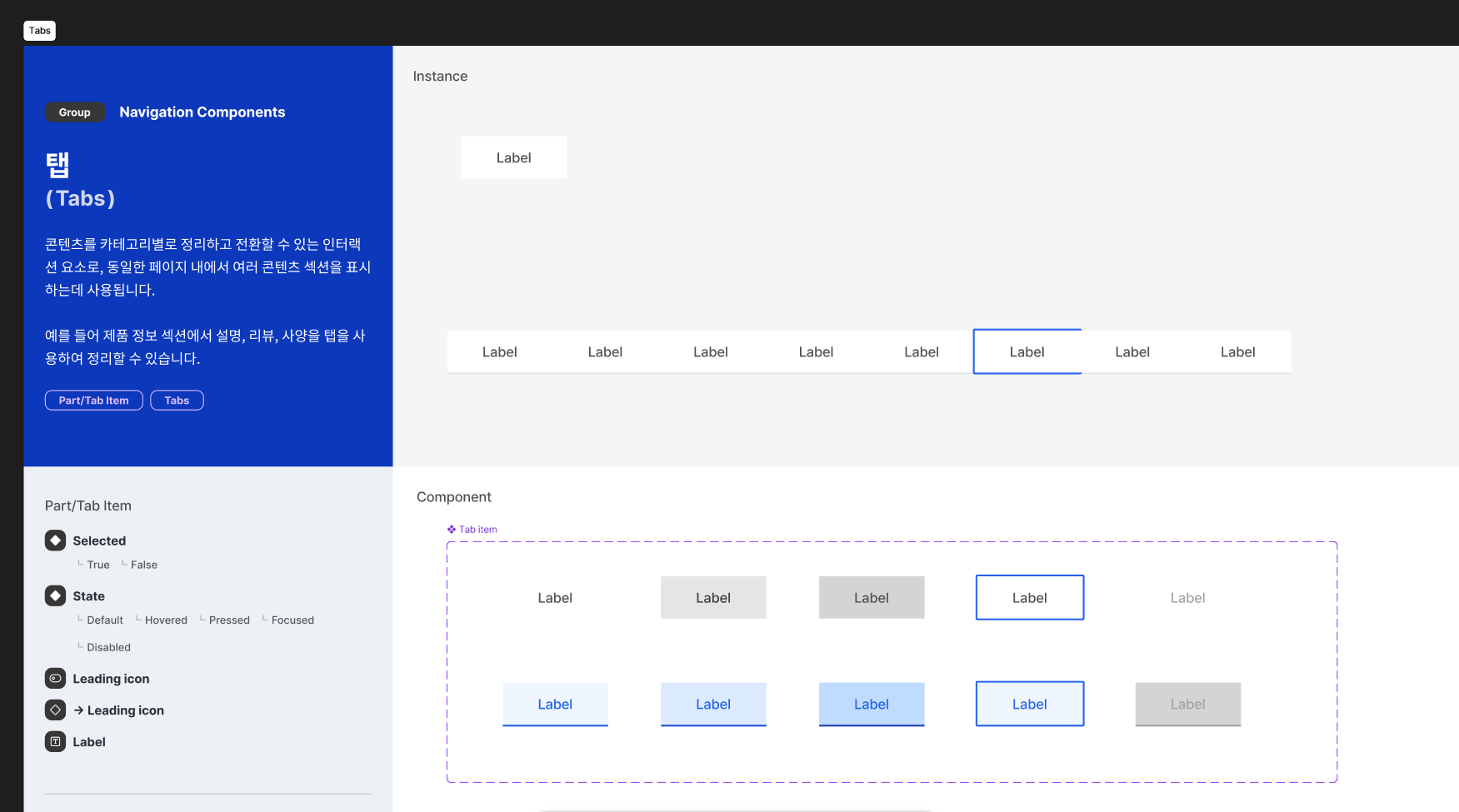This screenshot has width=1459, height=812.
Task: Click the selected pressed saturated-blue Label variant
Action: 872,705
